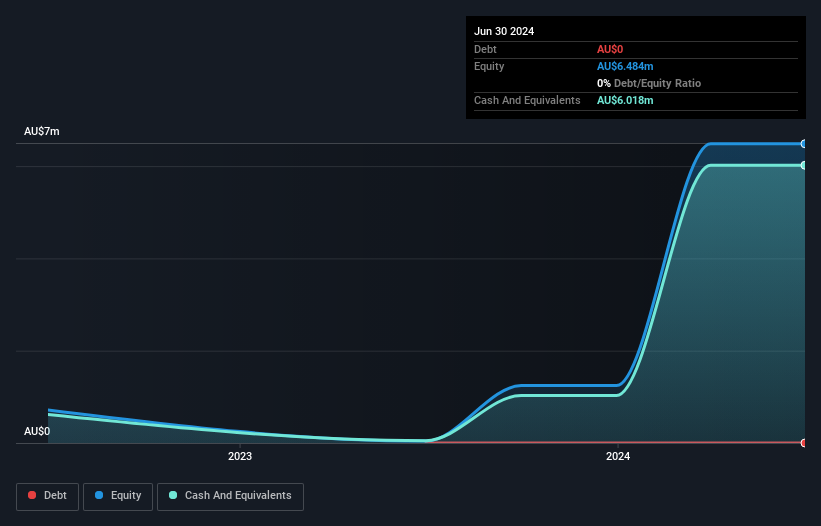Screen dimensions: 821x526
Task: Click the 0% Debt/Equity Ratio text
Action: [x=649, y=83]
